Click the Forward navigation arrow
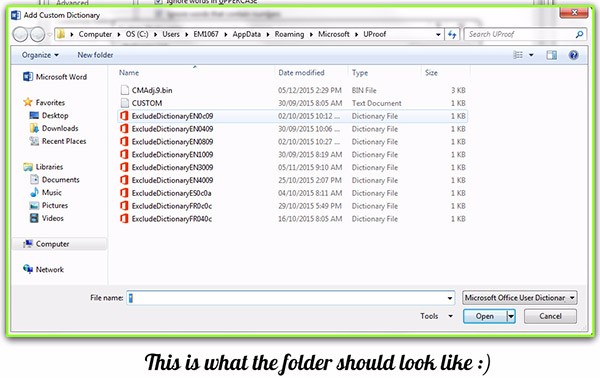The image size is (600, 378). pos(38,34)
